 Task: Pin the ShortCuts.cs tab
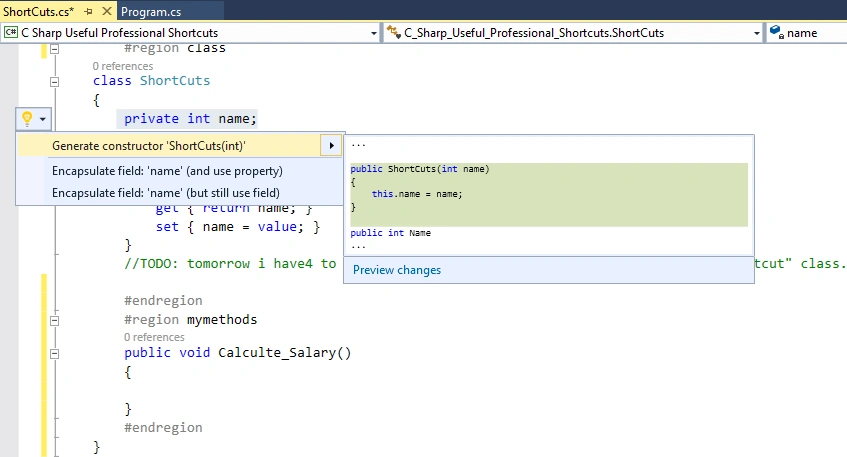(x=89, y=11)
